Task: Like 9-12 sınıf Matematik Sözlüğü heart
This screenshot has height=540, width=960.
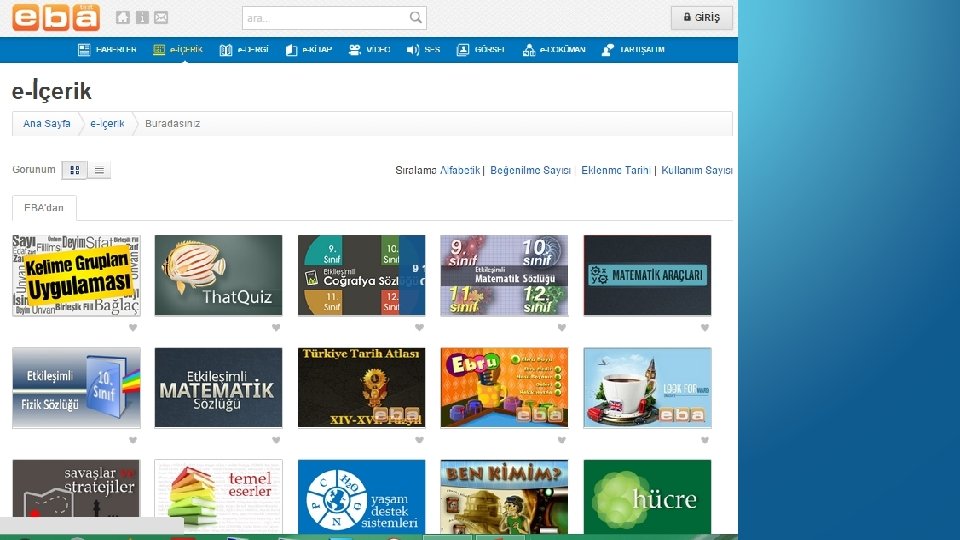Action: [x=562, y=328]
